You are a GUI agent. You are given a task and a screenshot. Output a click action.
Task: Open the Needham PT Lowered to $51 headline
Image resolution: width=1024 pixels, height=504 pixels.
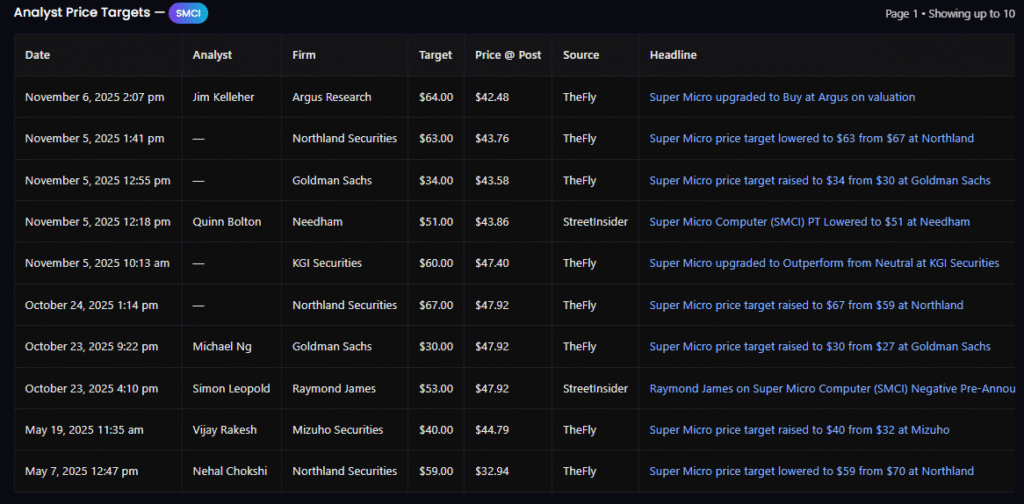809,221
